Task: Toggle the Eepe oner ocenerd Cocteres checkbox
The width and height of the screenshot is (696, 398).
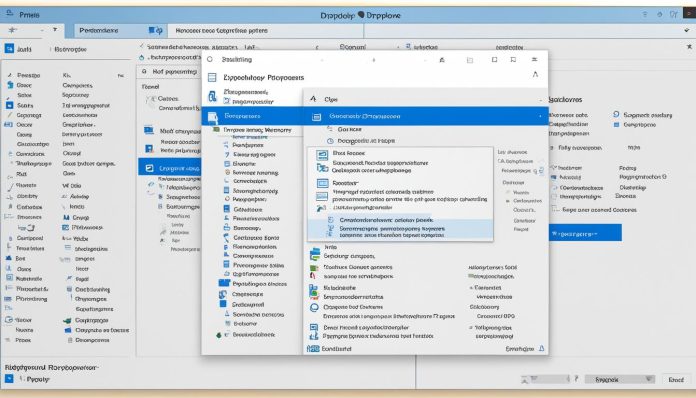Action: pos(554,209)
